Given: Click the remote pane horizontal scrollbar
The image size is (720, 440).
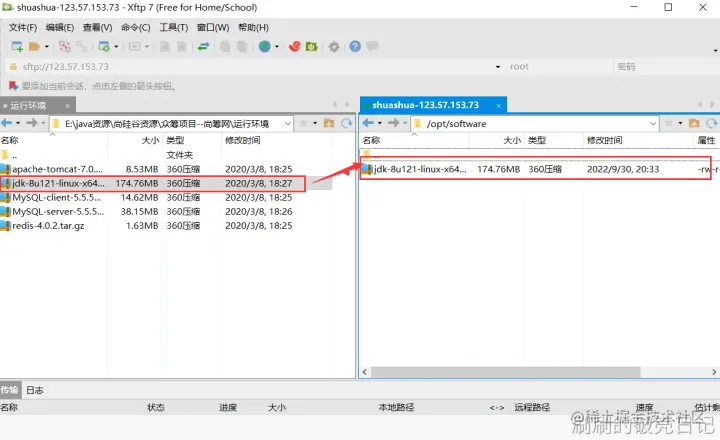Looking at the screenshot, I should [505, 372].
